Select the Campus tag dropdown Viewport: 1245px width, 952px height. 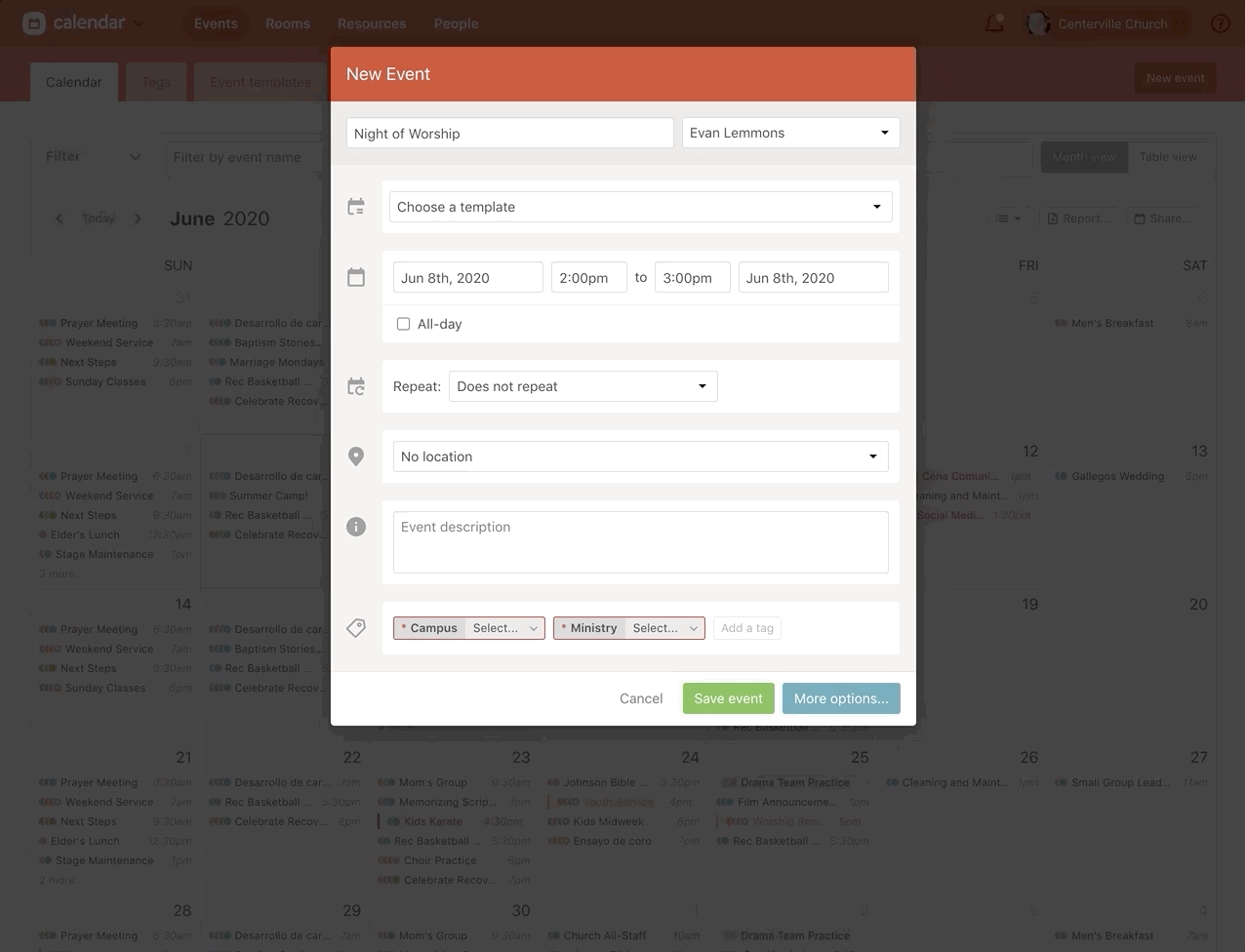pos(504,628)
